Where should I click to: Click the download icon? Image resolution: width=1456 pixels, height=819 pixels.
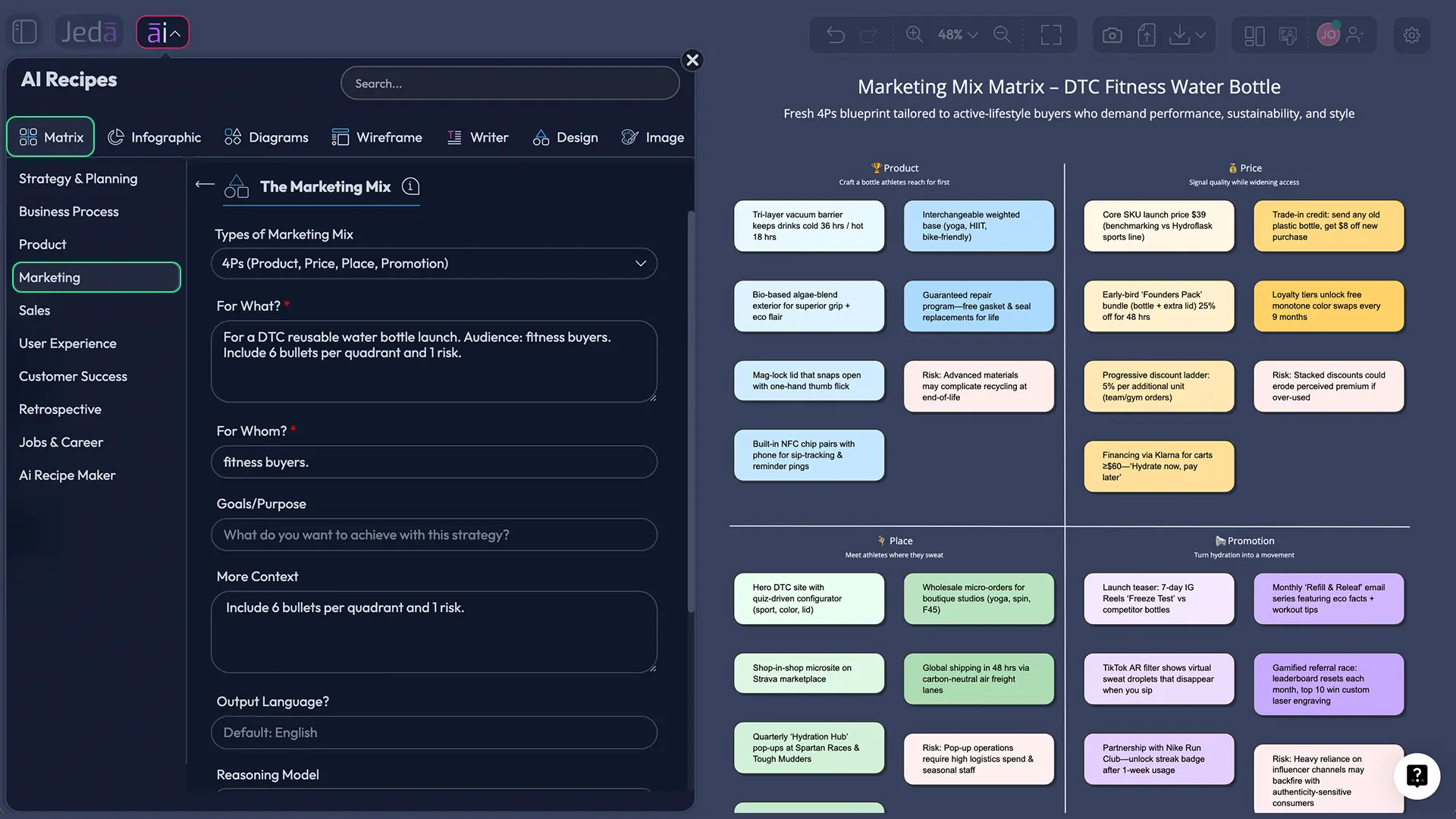(x=1179, y=35)
